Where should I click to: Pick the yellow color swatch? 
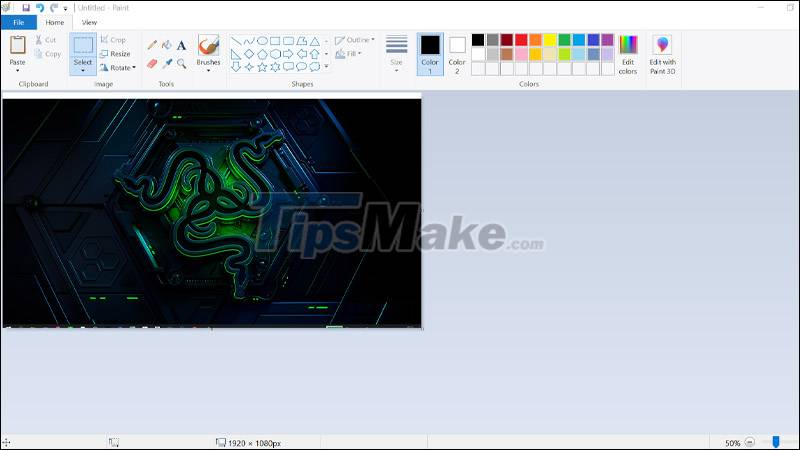[x=550, y=40]
